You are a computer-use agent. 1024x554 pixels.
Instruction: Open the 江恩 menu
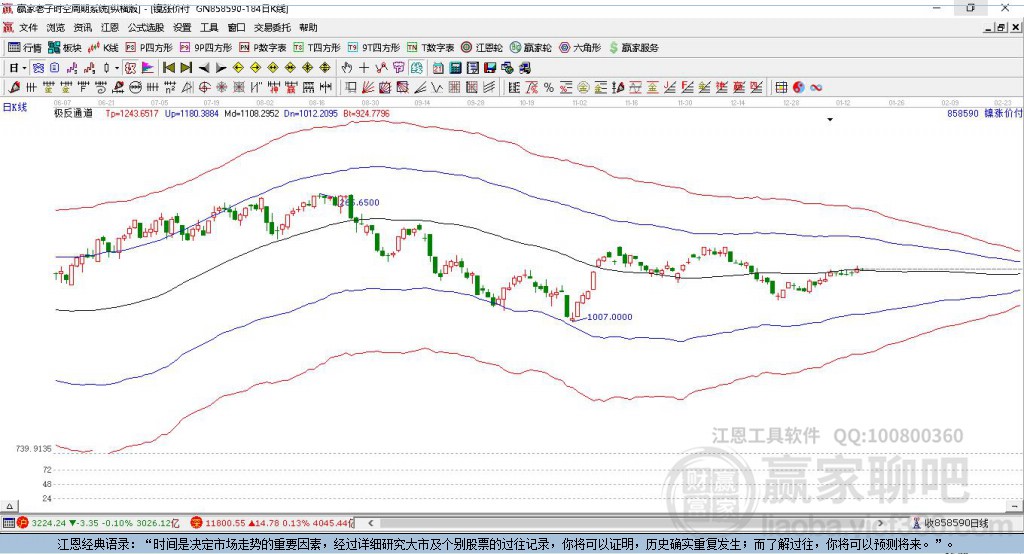[110, 27]
